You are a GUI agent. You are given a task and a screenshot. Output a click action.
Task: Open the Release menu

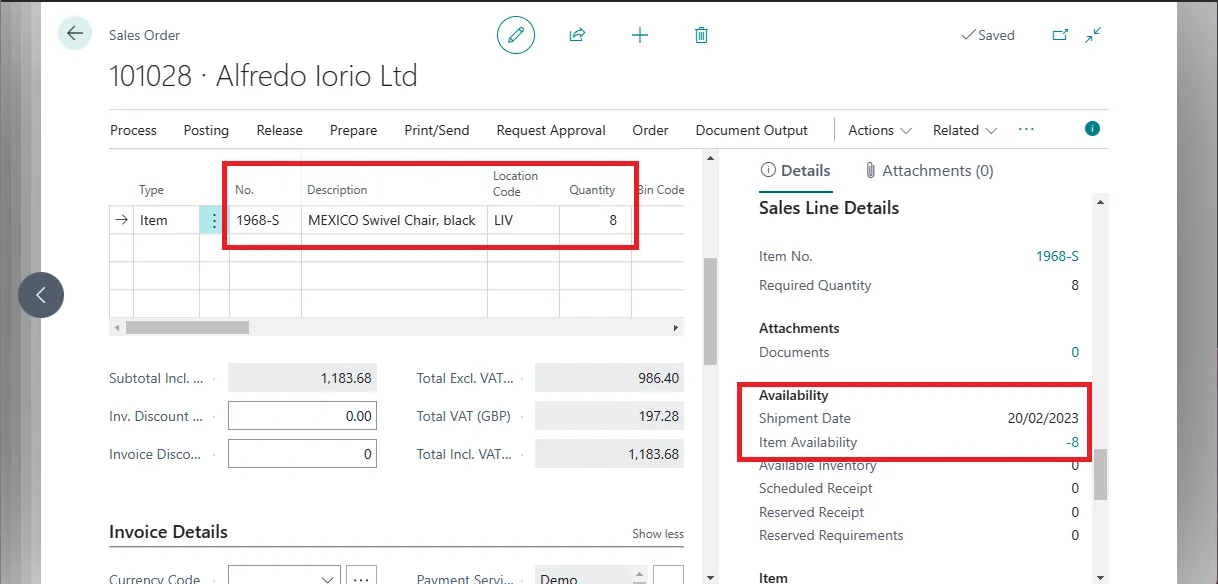[x=280, y=130]
